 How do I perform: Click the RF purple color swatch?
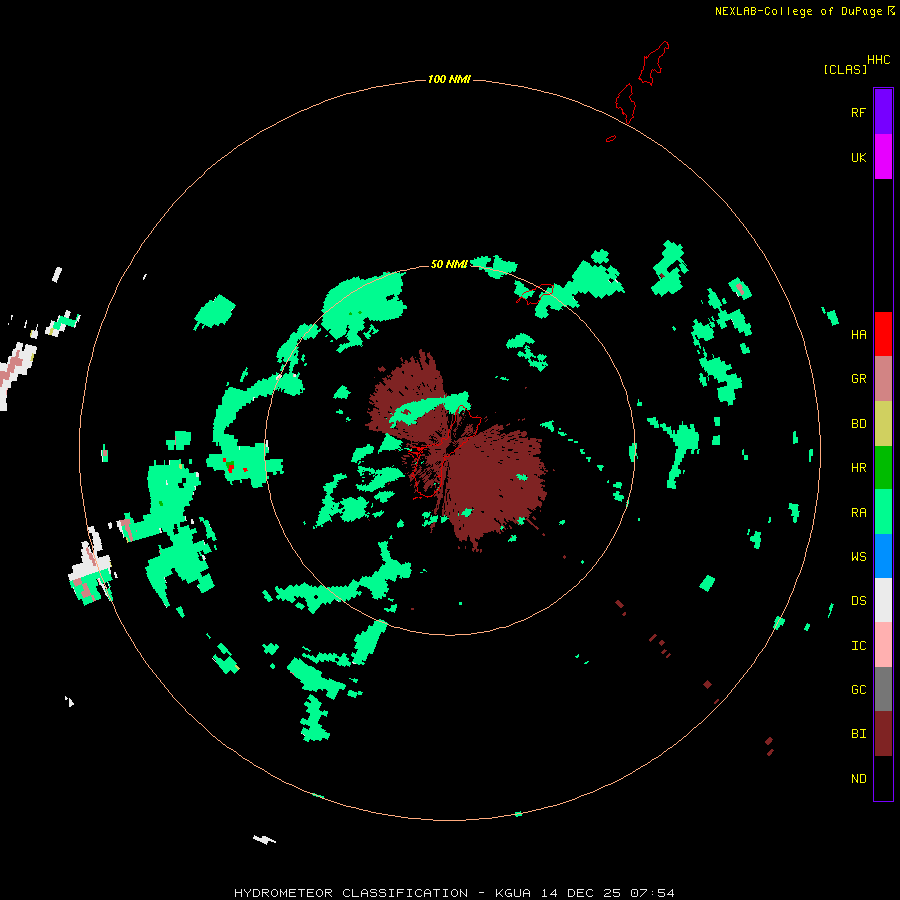coord(883,112)
